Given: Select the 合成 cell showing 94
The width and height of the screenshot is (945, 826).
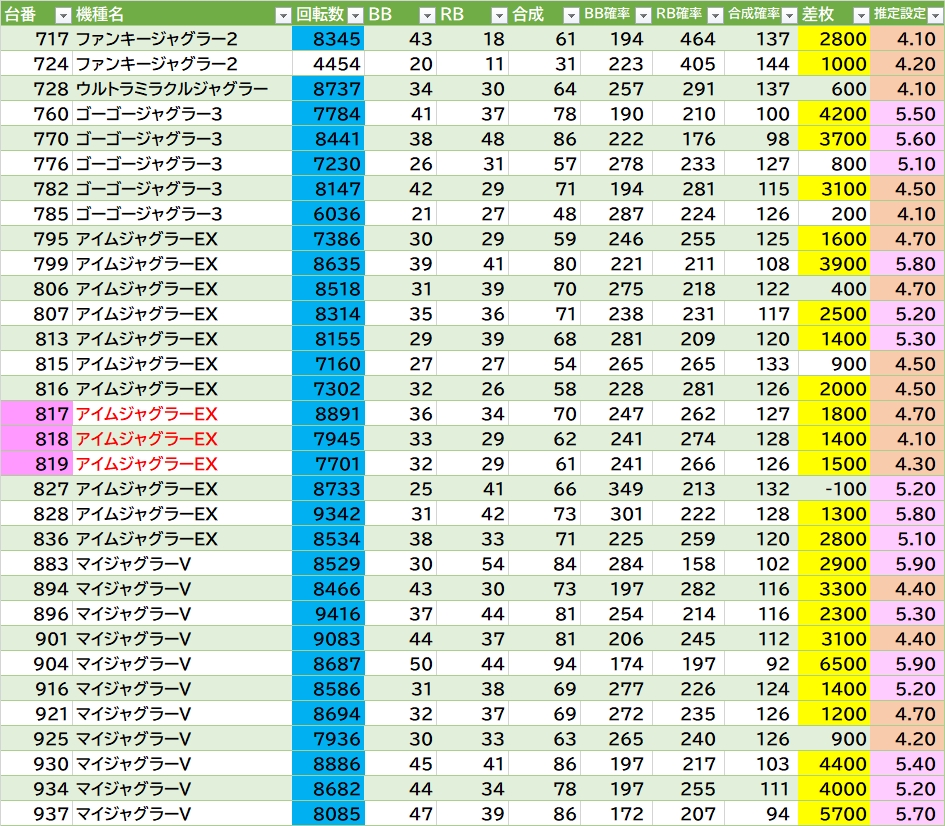Looking at the screenshot, I should point(544,663).
